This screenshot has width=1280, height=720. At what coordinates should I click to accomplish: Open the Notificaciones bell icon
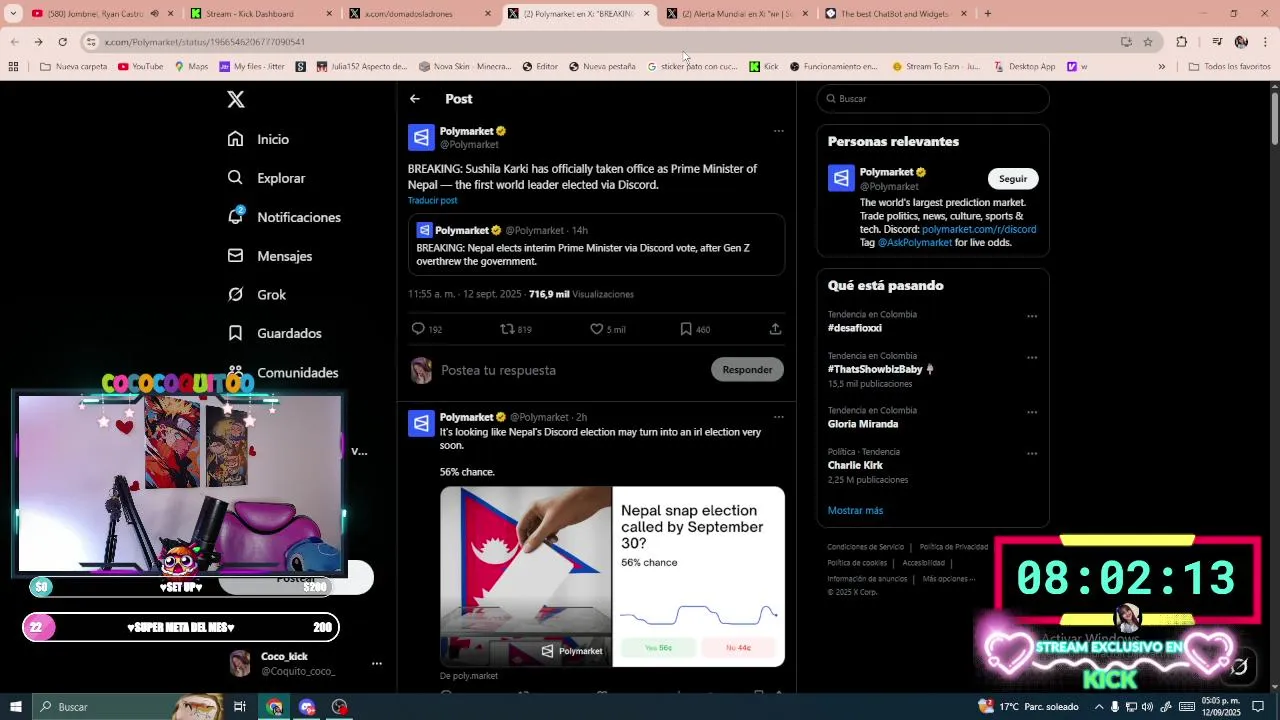click(x=235, y=216)
